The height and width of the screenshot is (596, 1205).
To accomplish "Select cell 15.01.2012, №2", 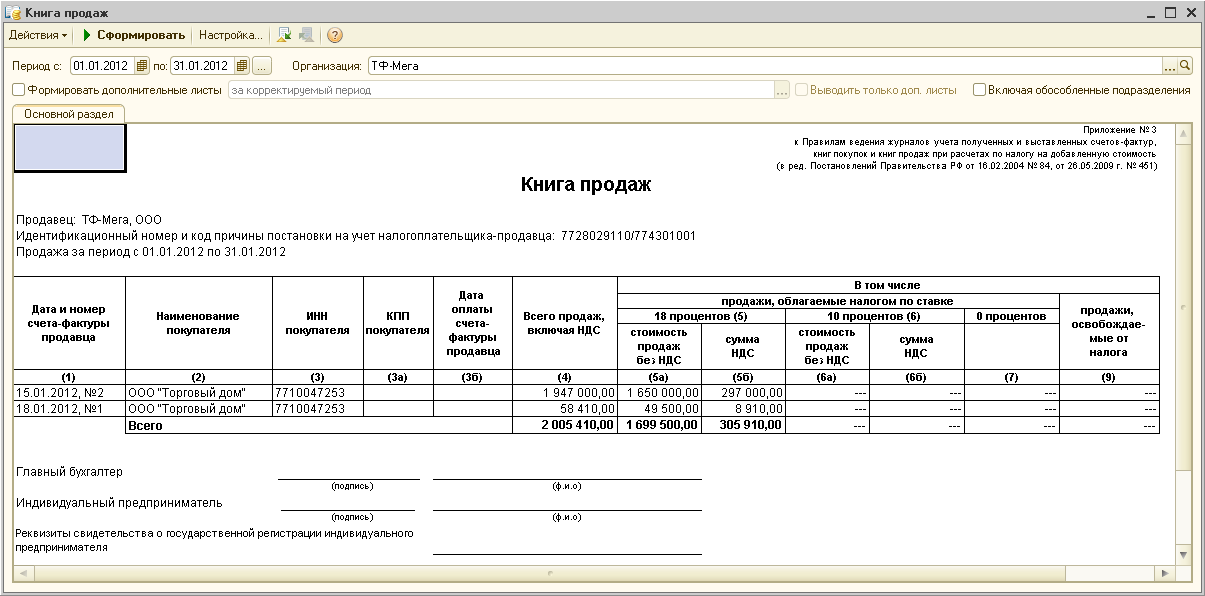I will tap(69, 393).
